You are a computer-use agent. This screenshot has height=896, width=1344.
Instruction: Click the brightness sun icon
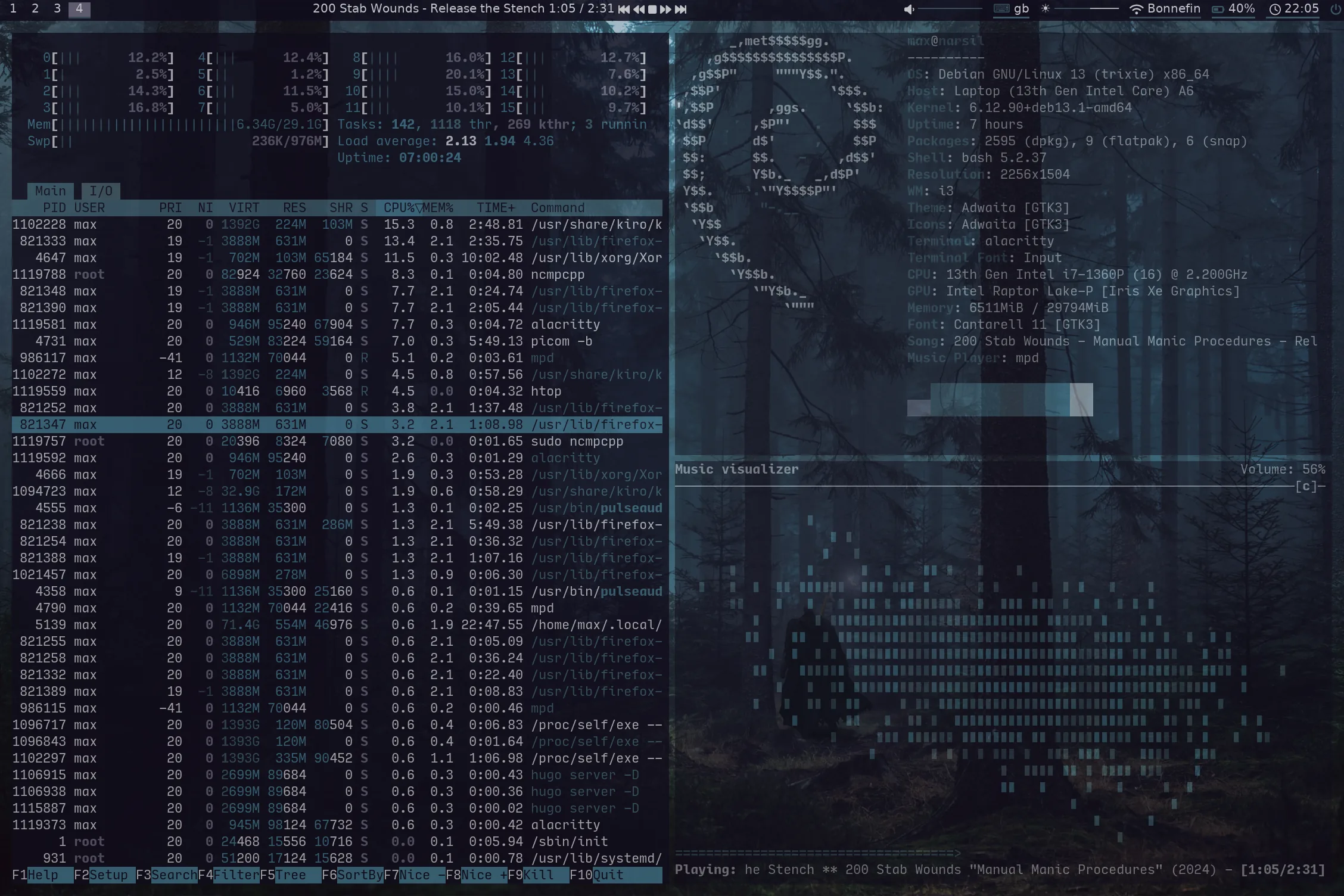coord(1045,9)
